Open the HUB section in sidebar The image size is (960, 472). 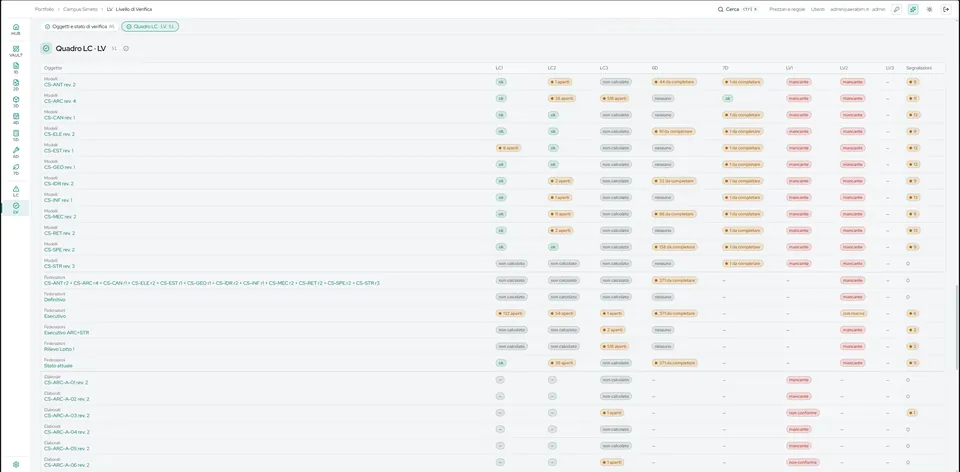[x=16, y=29]
